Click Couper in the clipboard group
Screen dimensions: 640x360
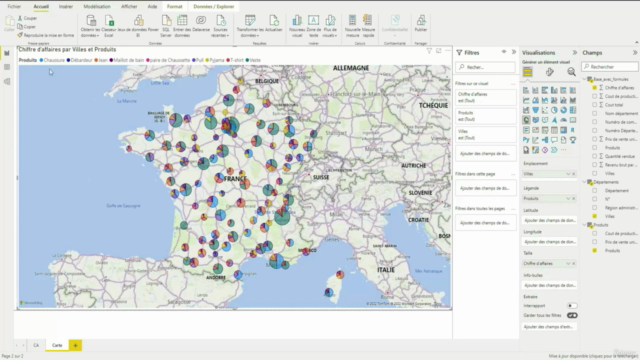click(27, 18)
